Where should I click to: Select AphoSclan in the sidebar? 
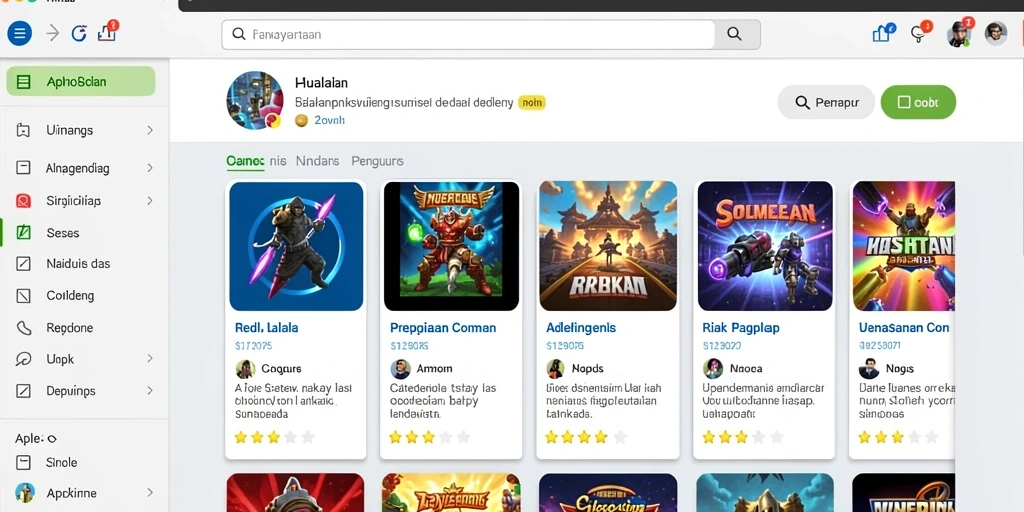pos(81,82)
